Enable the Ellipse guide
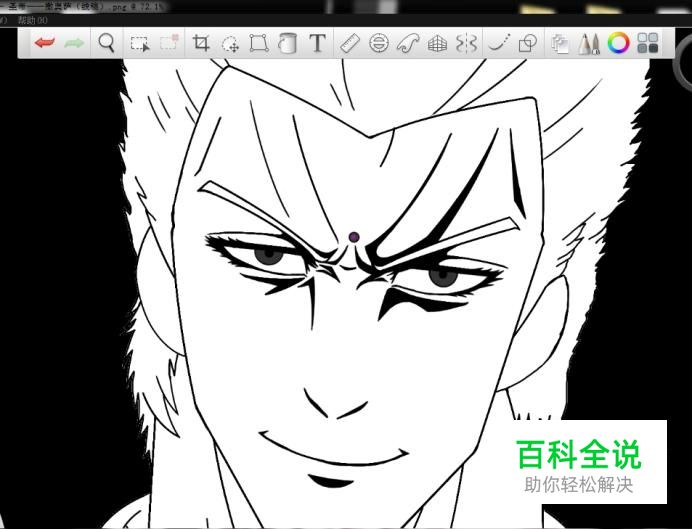 click(379, 43)
